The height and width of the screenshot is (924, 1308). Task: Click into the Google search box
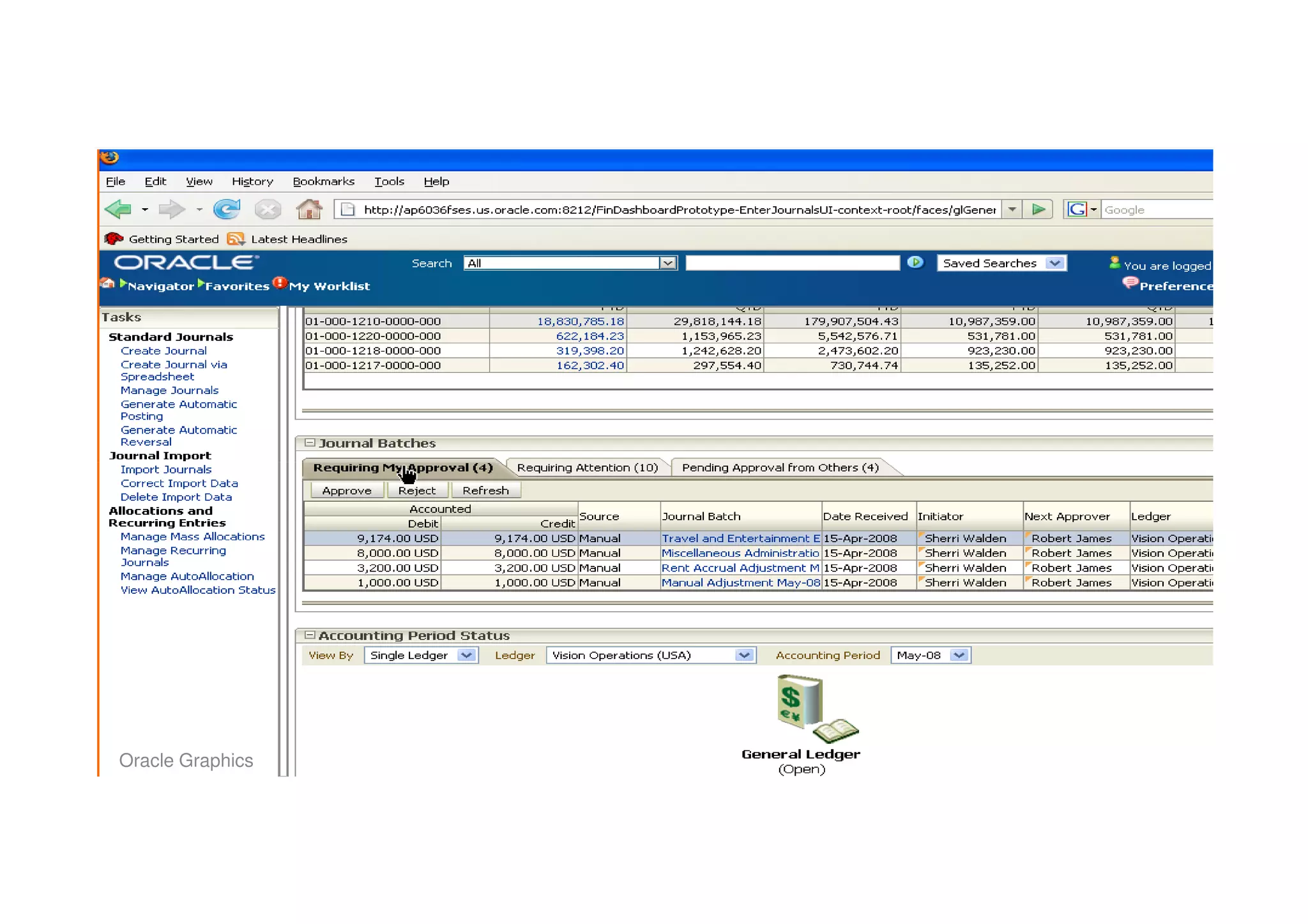tap(1157, 209)
